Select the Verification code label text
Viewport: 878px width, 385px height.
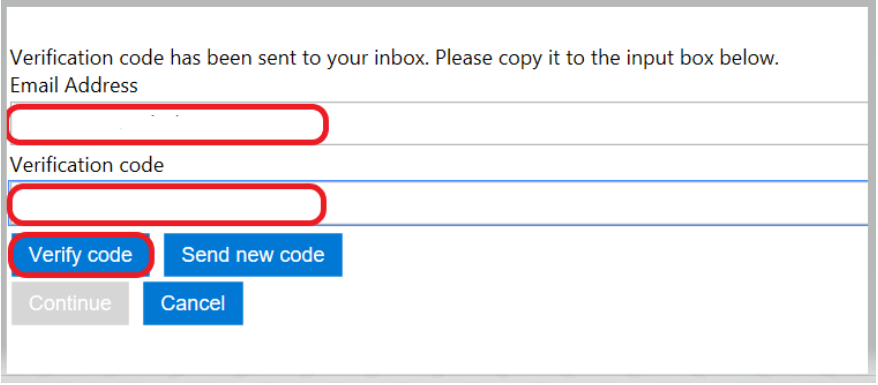[87, 165]
